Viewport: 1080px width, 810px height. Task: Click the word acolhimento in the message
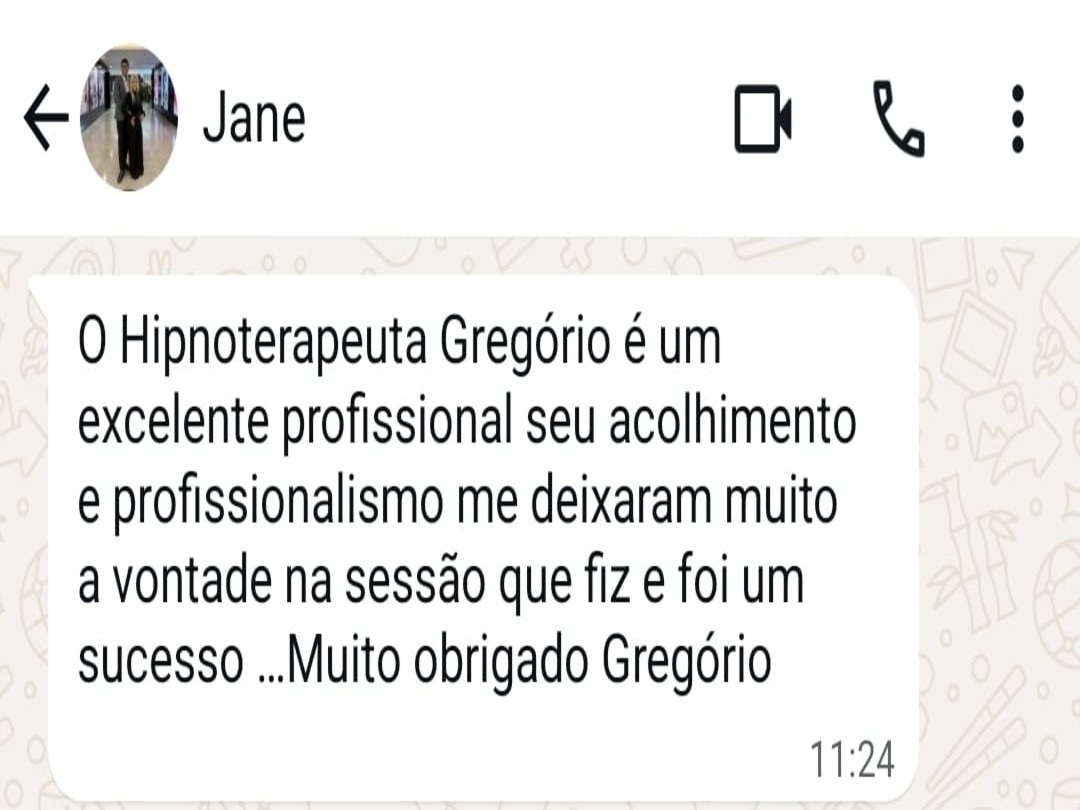(733, 421)
